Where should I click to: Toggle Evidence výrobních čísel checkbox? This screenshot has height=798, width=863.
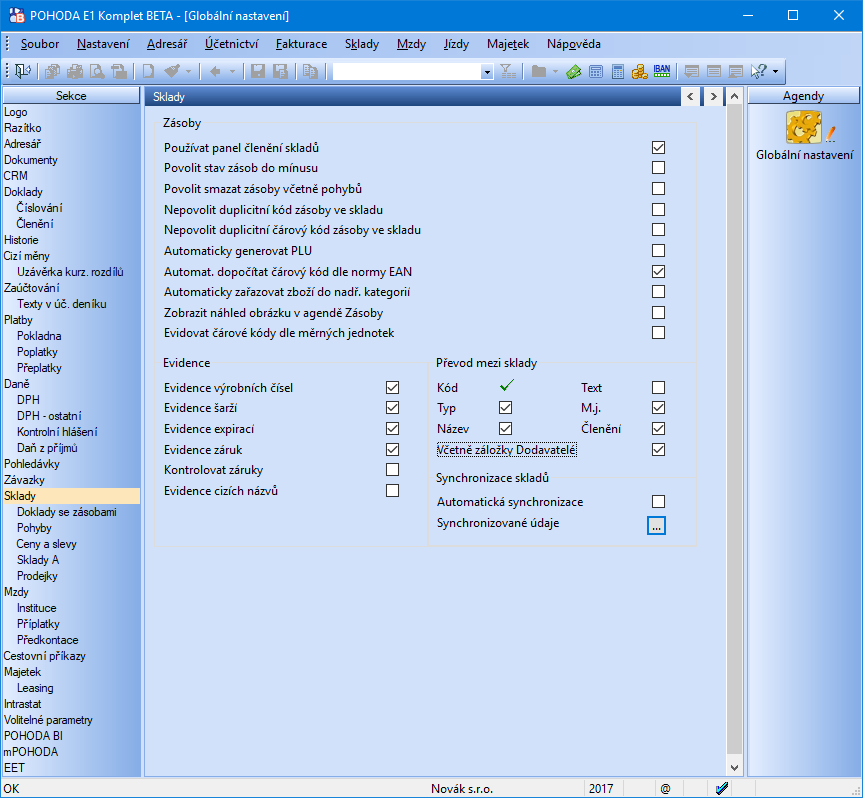[392, 387]
